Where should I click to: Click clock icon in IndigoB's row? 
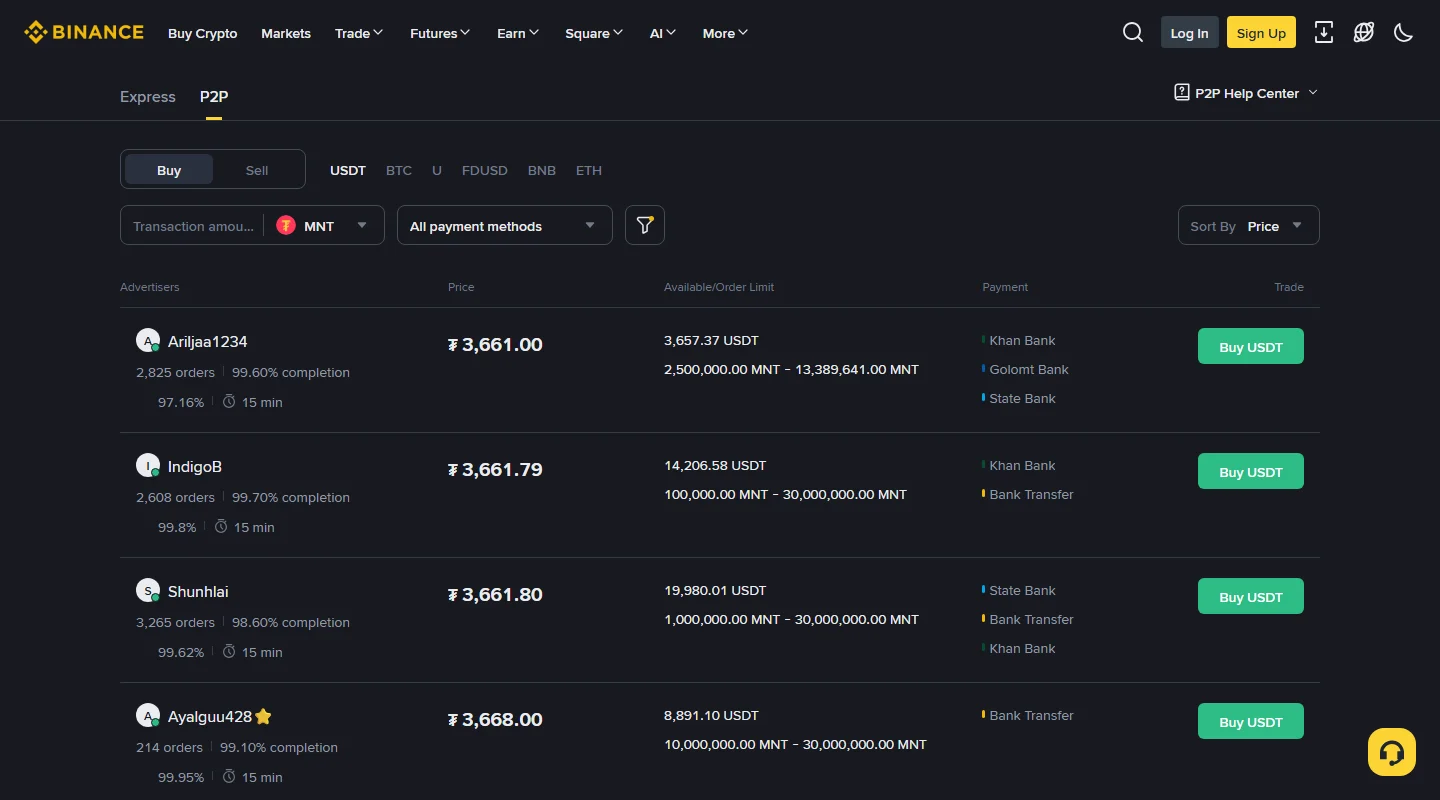(221, 526)
